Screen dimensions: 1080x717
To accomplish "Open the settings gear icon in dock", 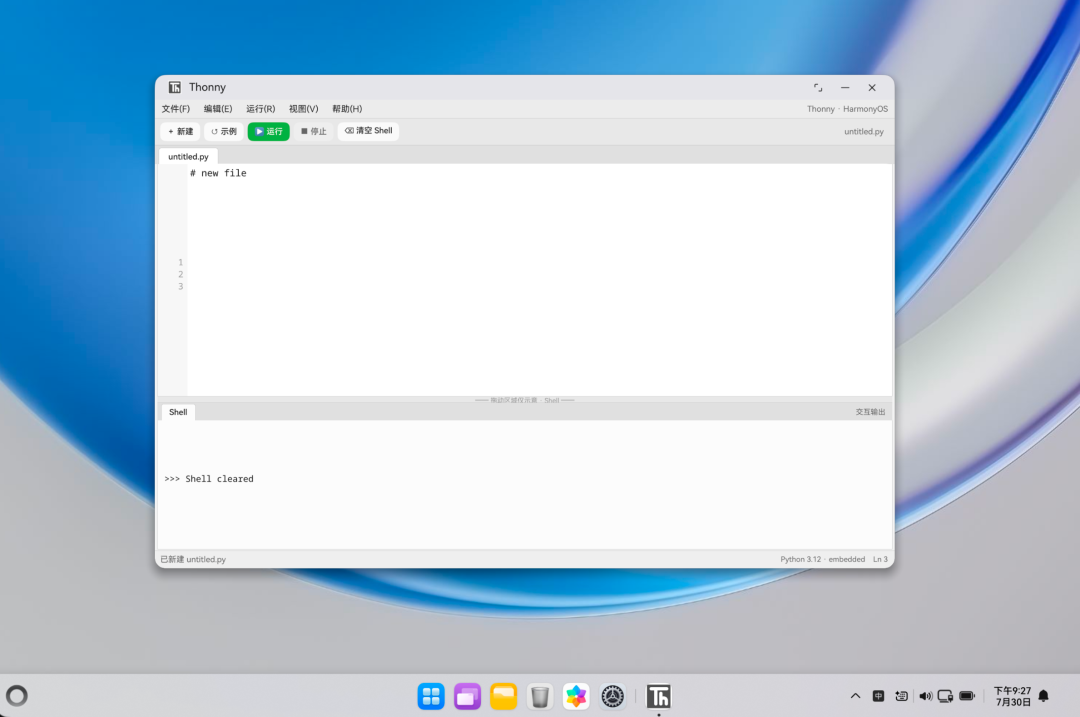I will (x=612, y=696).
